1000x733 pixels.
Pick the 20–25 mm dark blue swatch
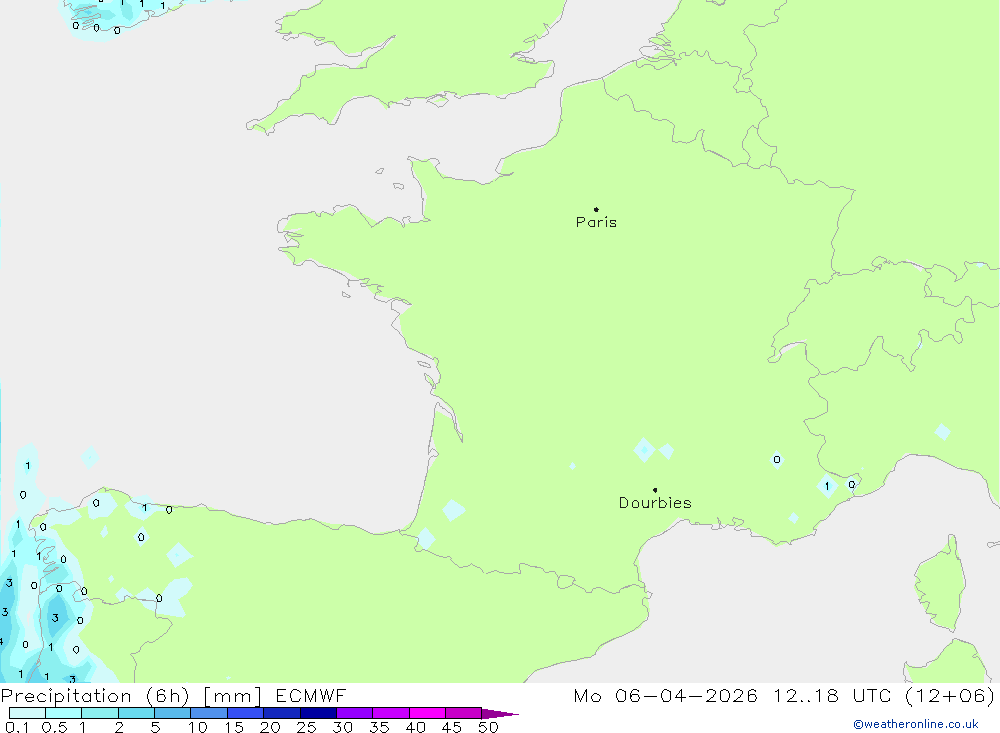click(x=282, y=713)
